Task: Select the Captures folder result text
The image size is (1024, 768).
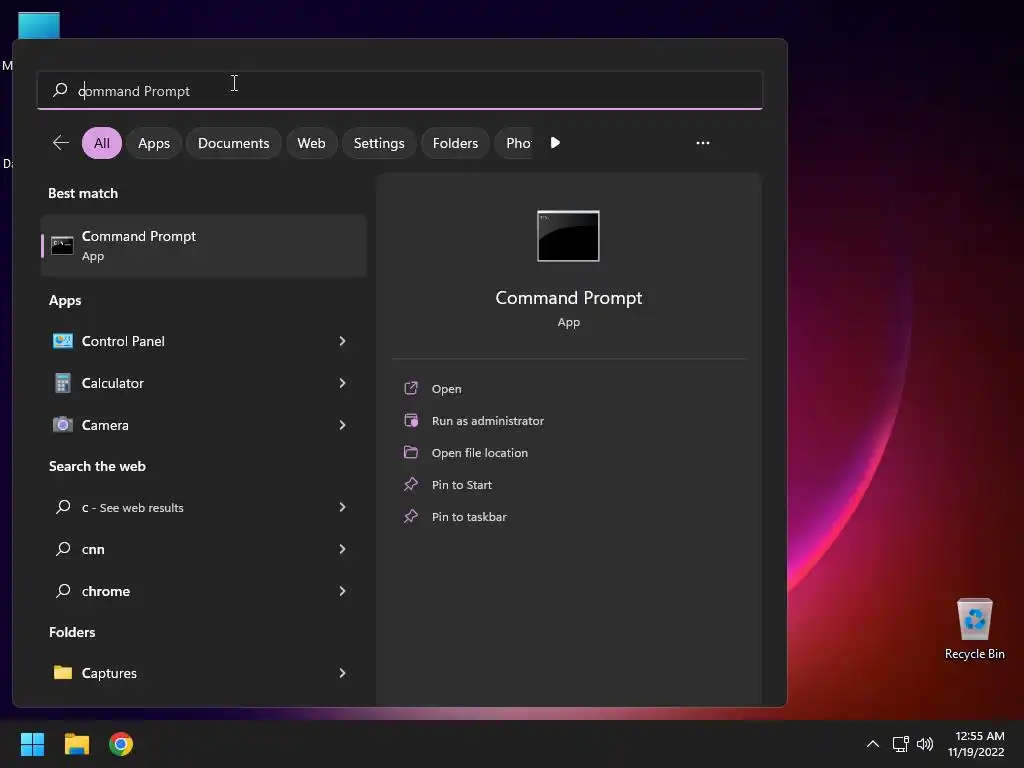Action: coord(109,673)
